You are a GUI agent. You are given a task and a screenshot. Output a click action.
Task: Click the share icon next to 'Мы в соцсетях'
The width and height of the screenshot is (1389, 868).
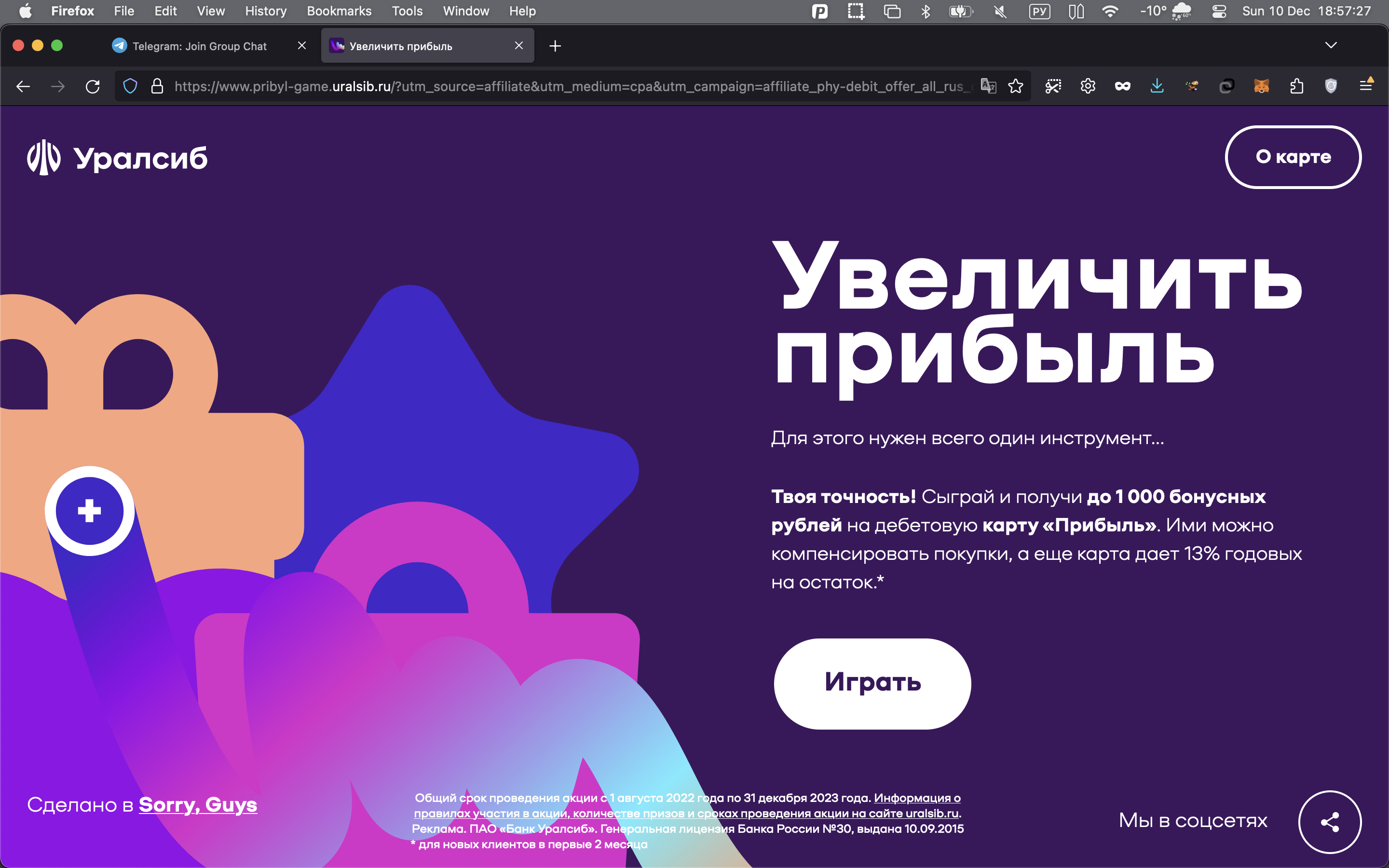coord(1329,822)
